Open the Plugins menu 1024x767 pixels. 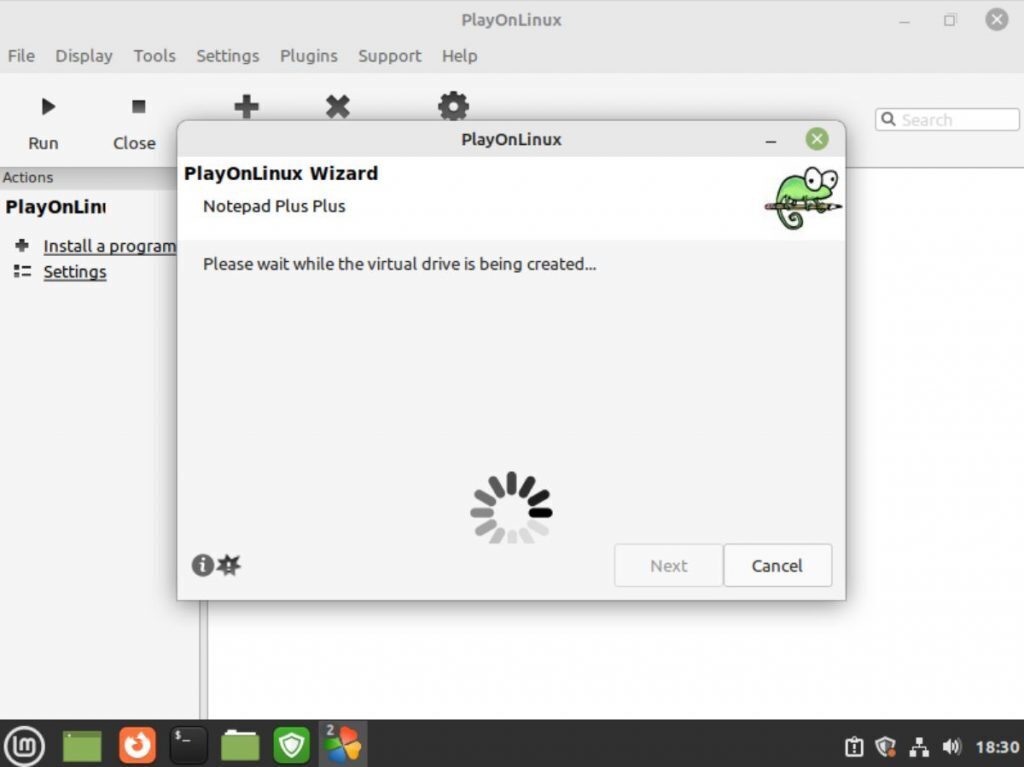tap(308, 56)
